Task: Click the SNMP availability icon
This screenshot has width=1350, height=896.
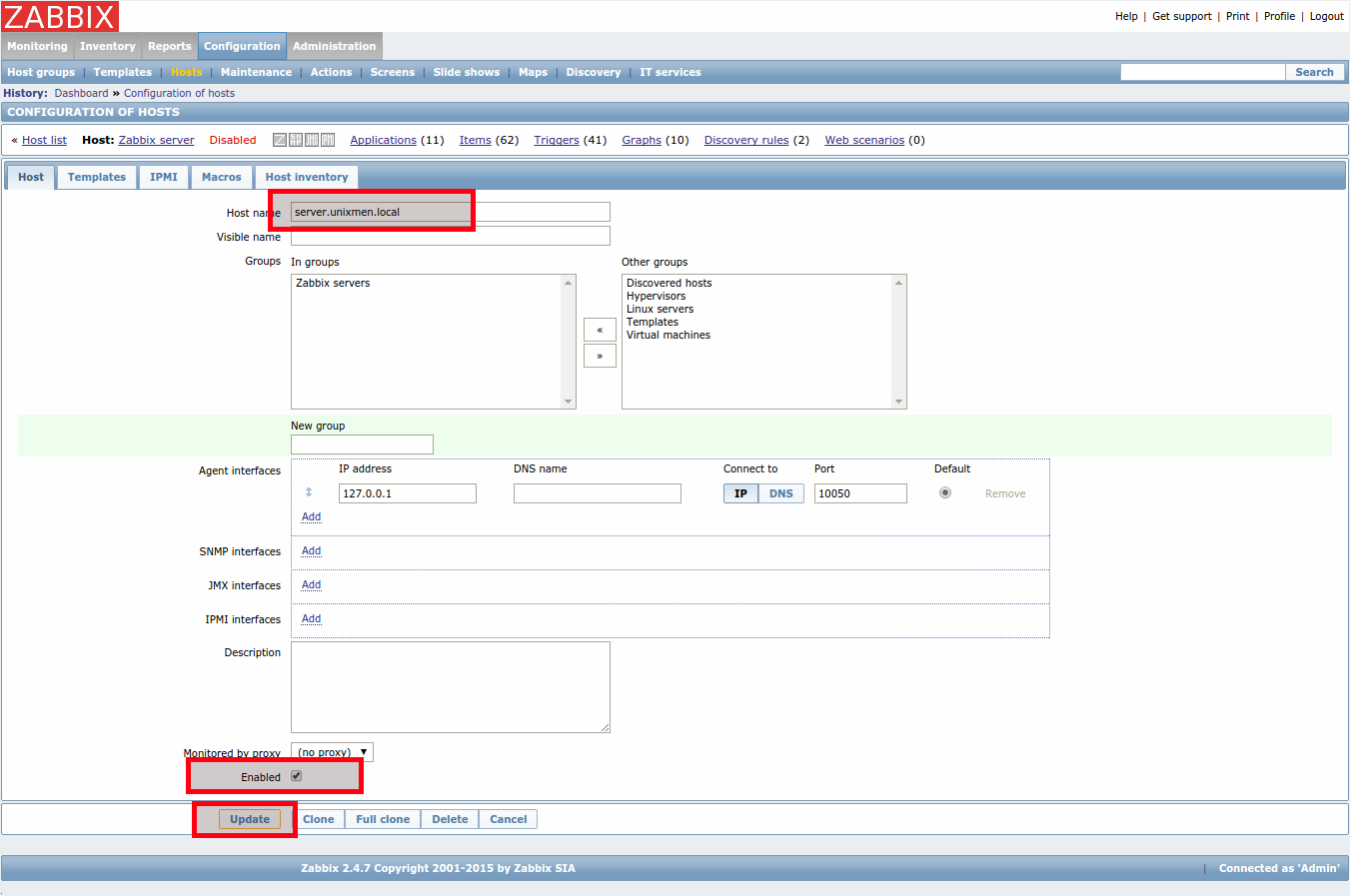Action: [296, 140]
